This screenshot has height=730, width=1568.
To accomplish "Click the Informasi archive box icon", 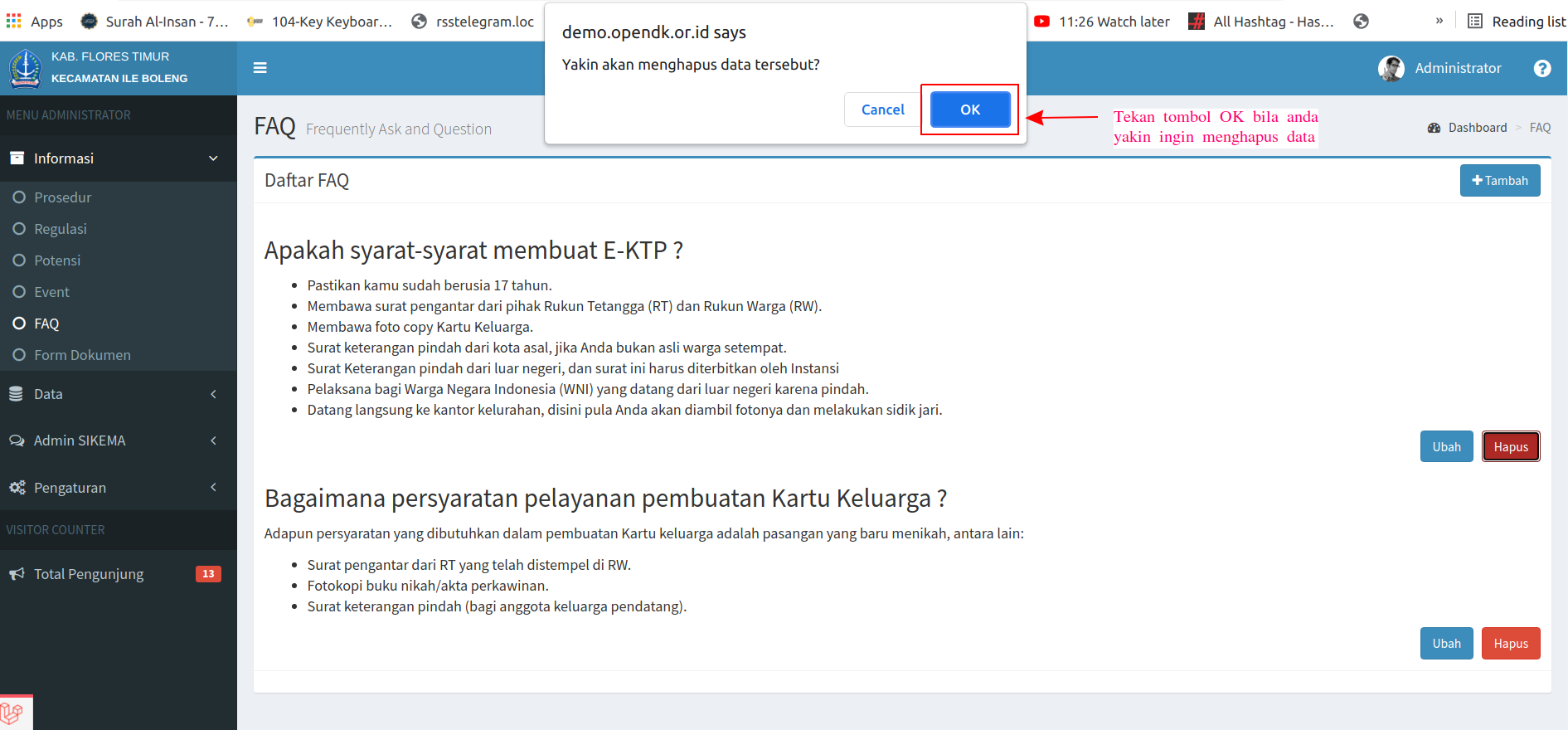I will (x=17, y=158).
